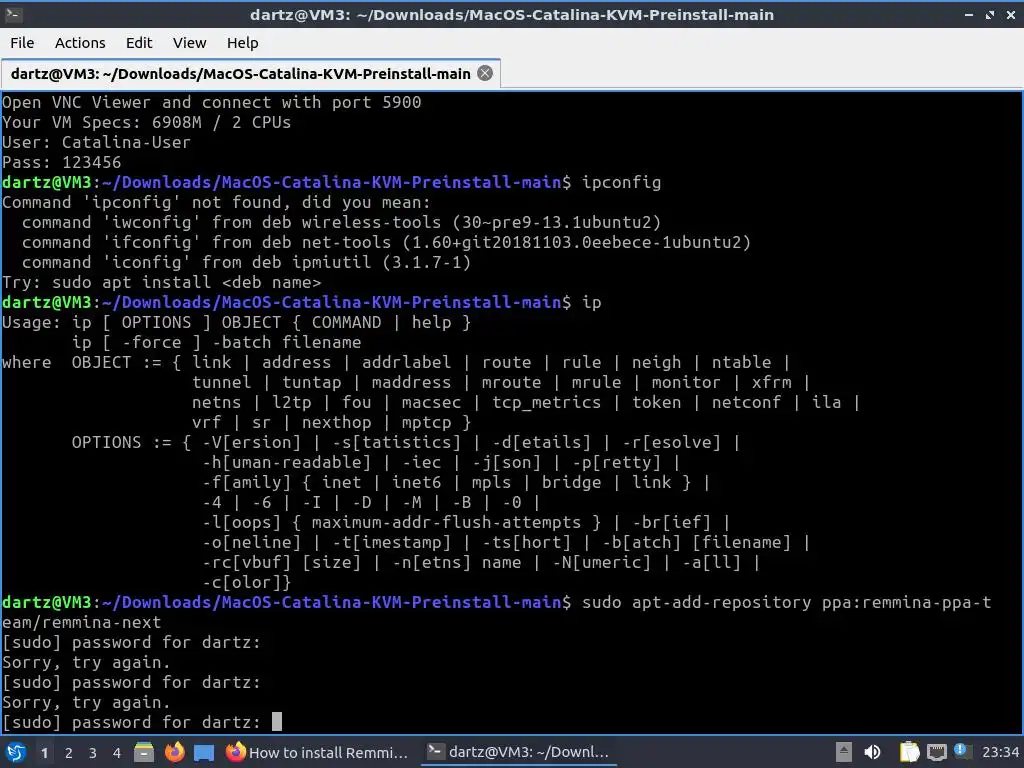
Task: Click 'User: Catalina-User' line
Action: pyautogui.click(x=97, y=142)
